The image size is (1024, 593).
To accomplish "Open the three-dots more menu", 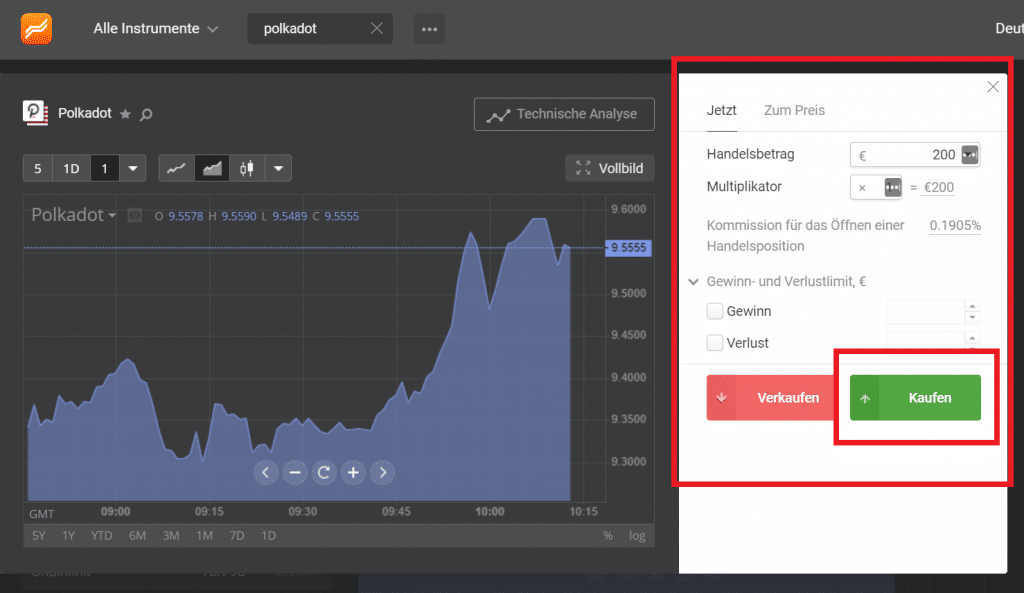I will click(429, 29).
